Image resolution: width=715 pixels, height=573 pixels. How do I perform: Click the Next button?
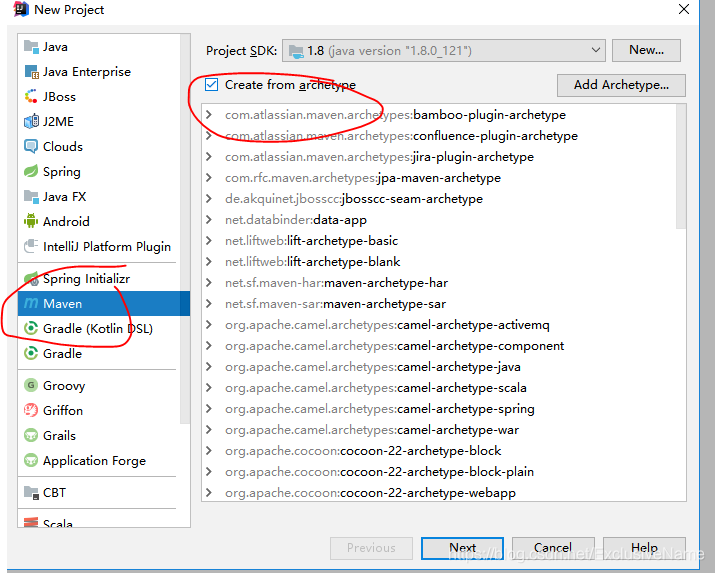click(462, 547)
